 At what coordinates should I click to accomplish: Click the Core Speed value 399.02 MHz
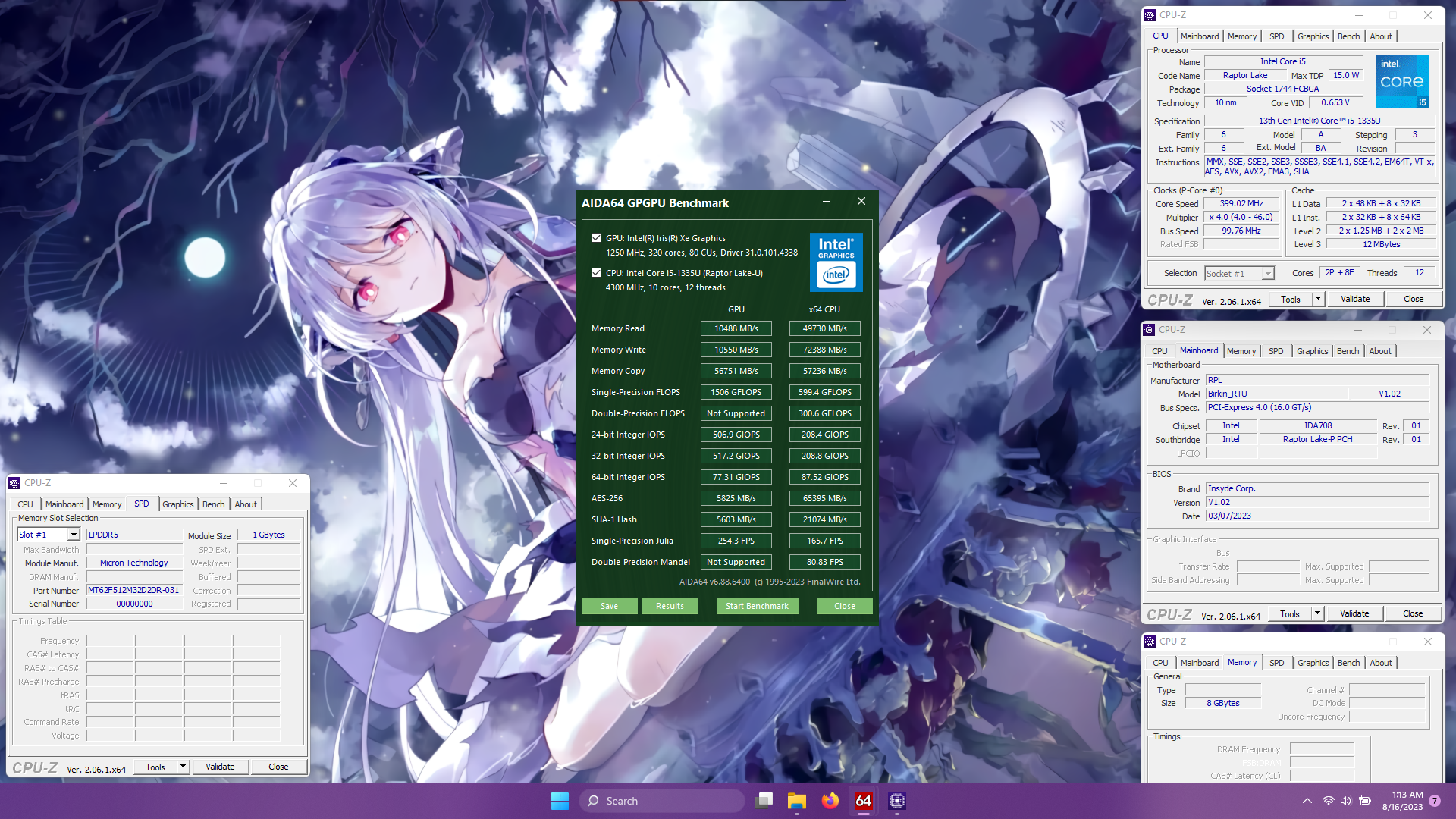(x=1241, y=203)
